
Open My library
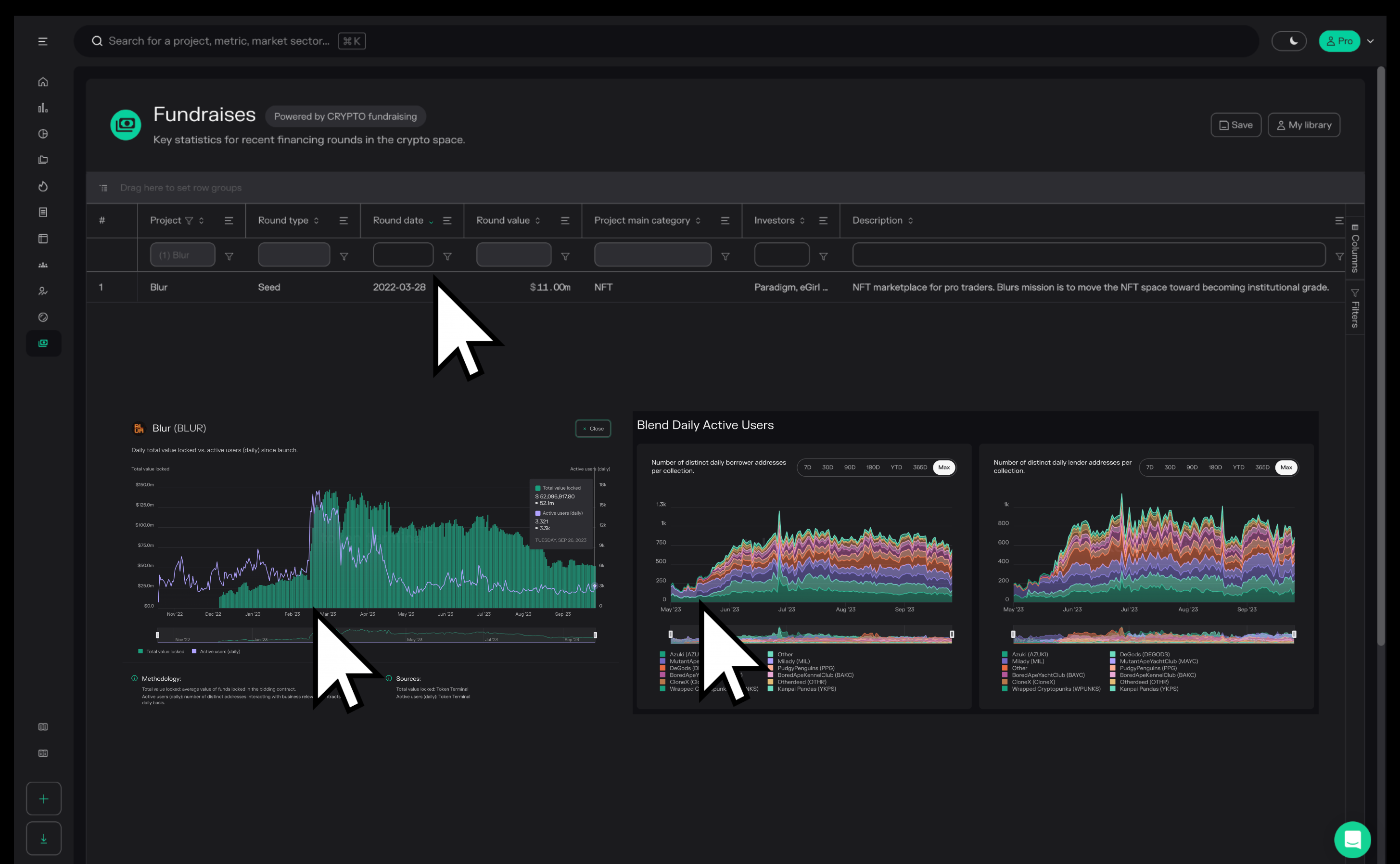click(x=1303, y=125)
